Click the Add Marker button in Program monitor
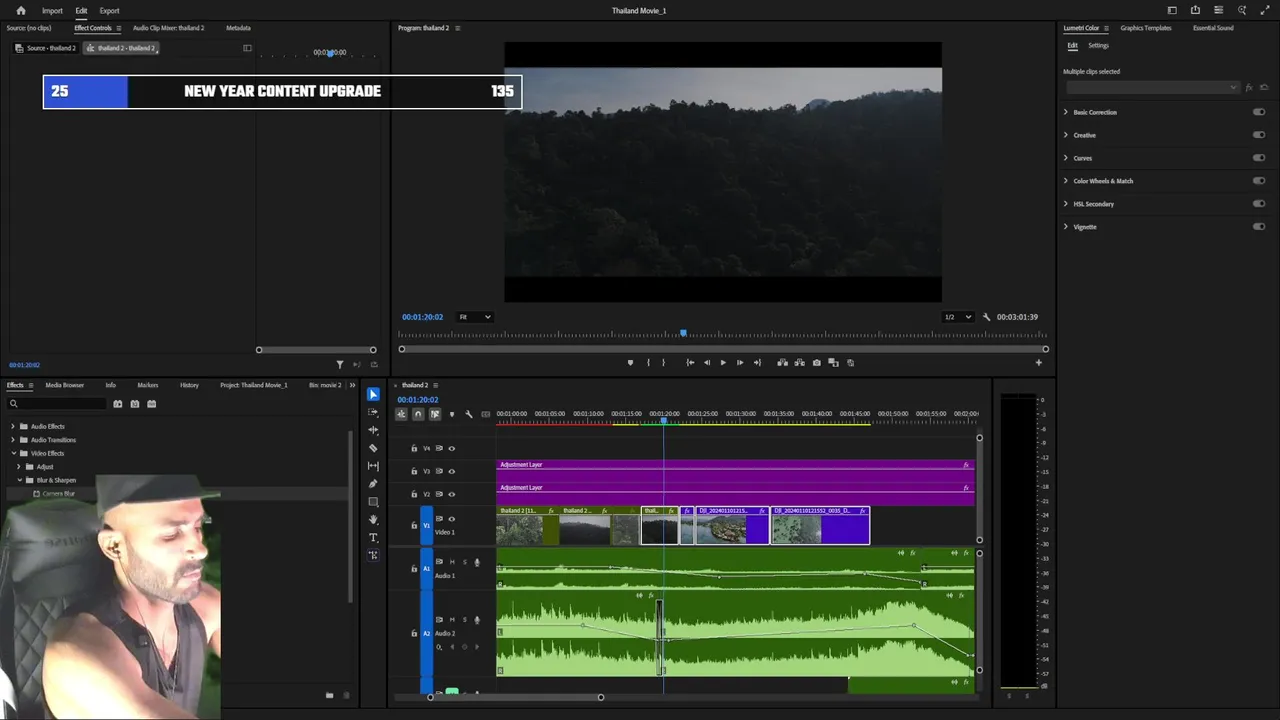Viewport: 1280px width, 720px height. coord(630,363)
